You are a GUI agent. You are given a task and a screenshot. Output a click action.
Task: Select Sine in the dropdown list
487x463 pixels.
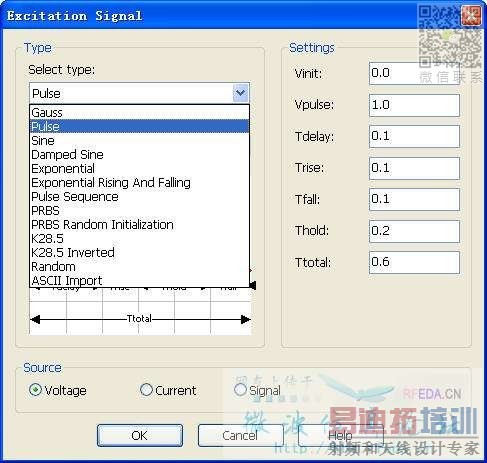[139, 140]
